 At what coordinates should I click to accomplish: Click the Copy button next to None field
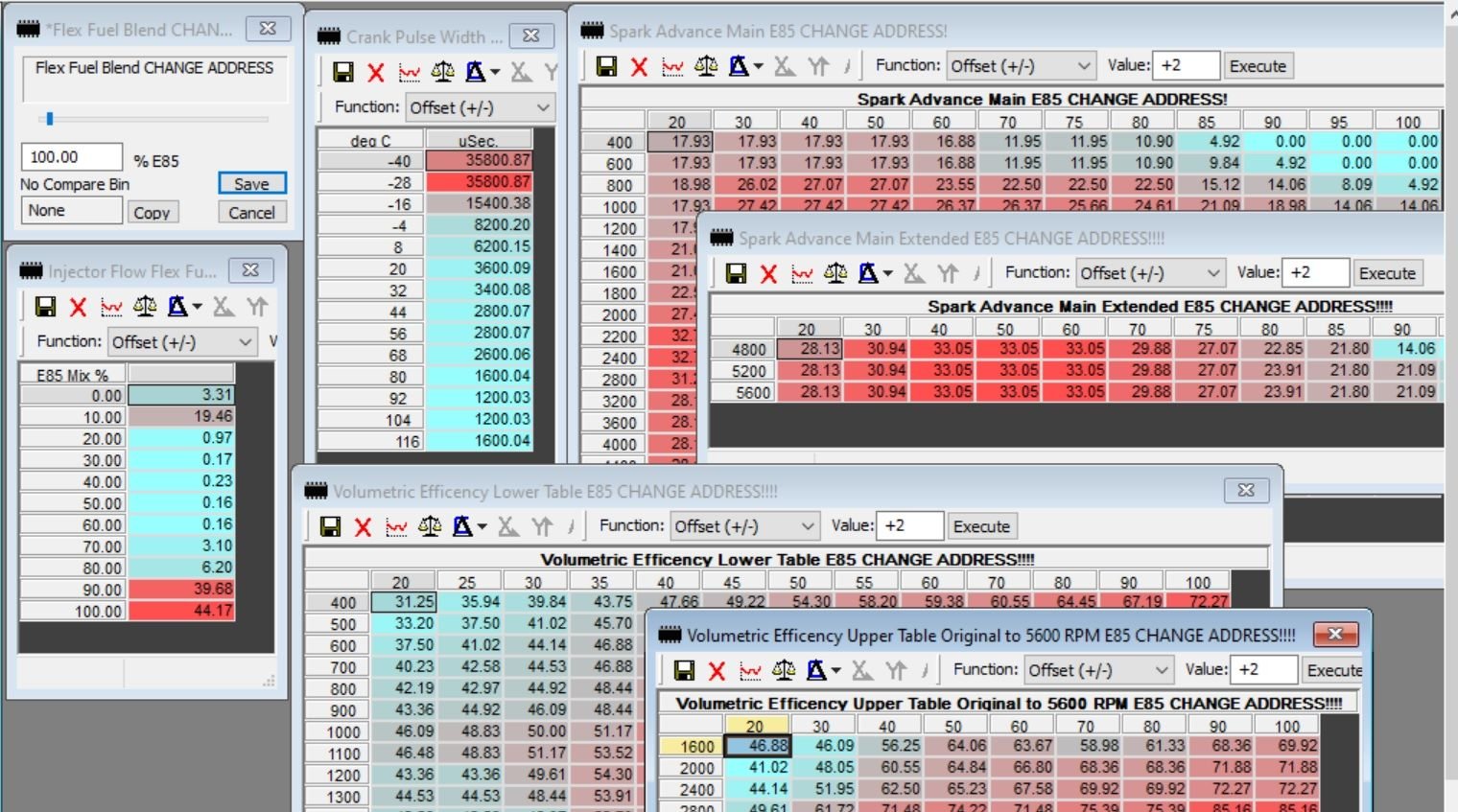[x=152, y=213]
